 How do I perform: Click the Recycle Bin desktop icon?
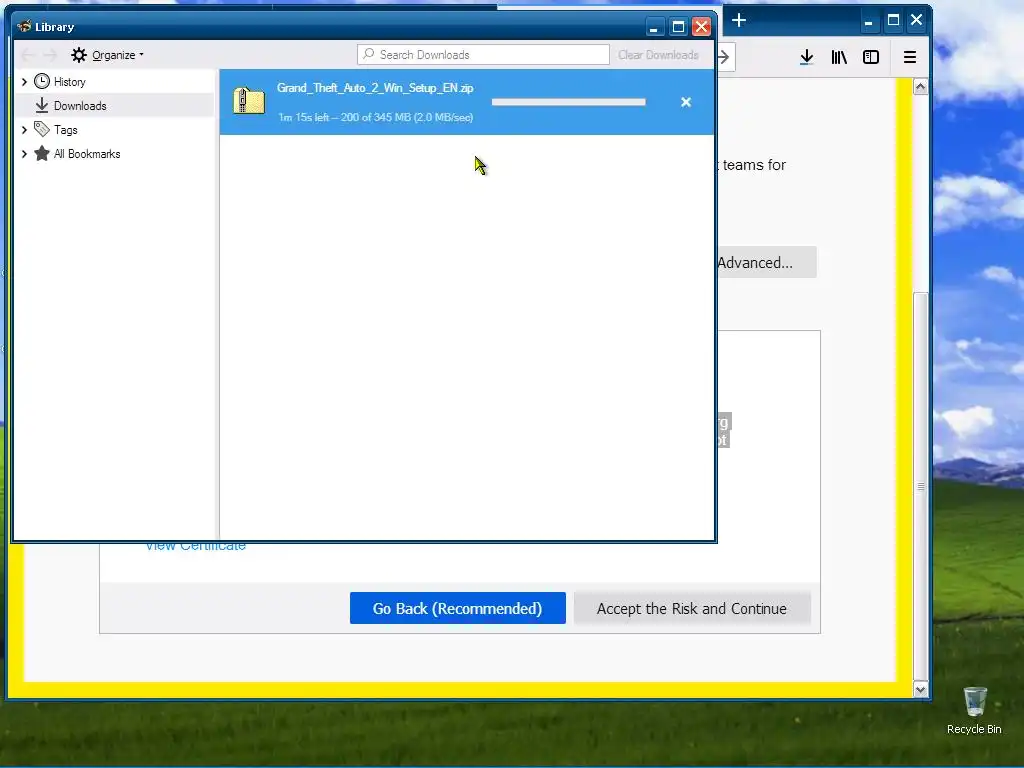(974, 711)
